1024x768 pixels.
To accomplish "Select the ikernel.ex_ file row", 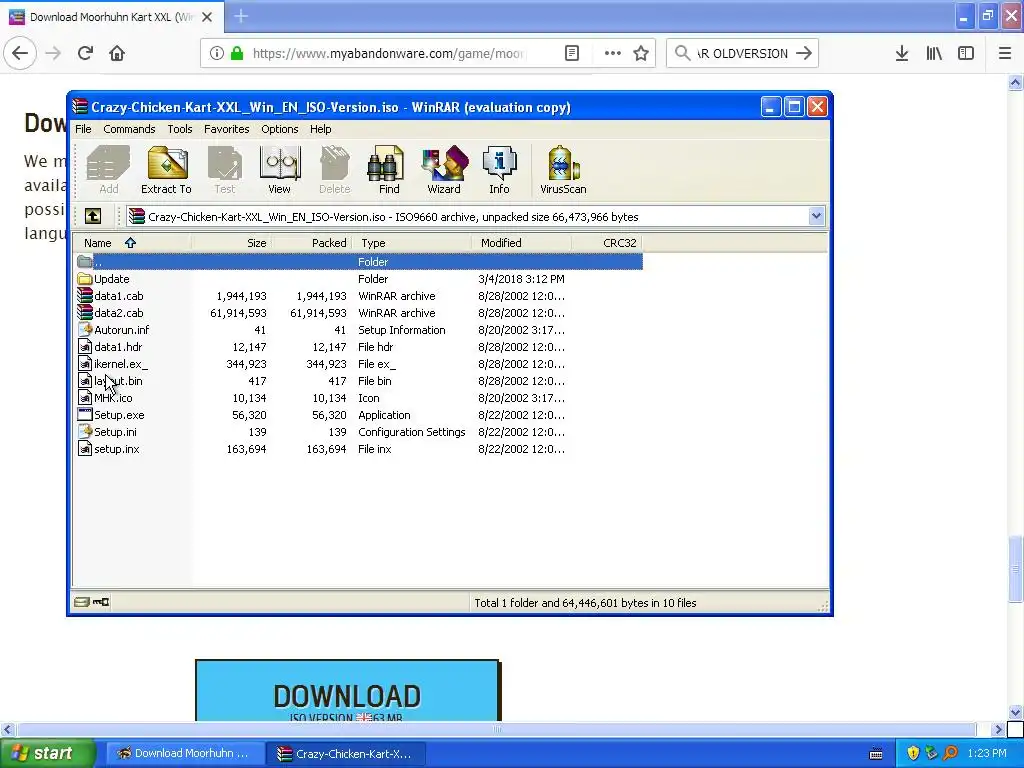I will point(358,364).
